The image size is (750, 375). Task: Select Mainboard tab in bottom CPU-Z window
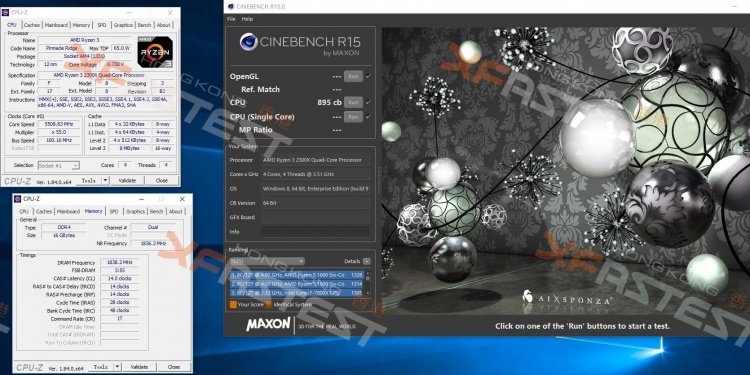(68, 211)
